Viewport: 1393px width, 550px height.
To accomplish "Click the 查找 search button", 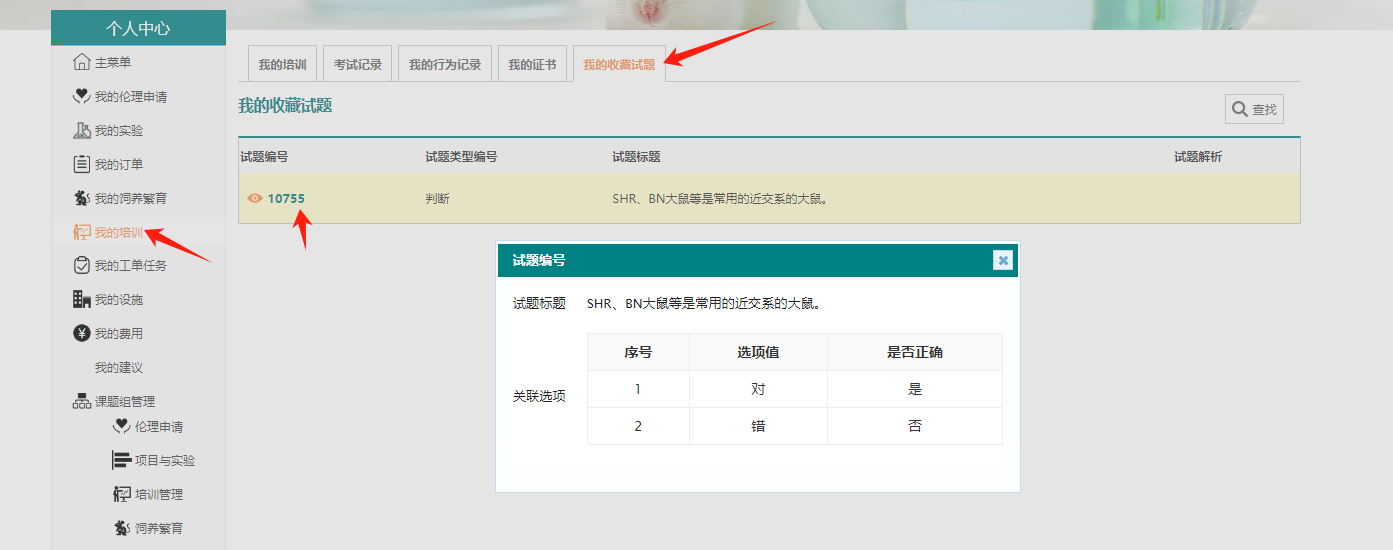I will click(1254, 109).
